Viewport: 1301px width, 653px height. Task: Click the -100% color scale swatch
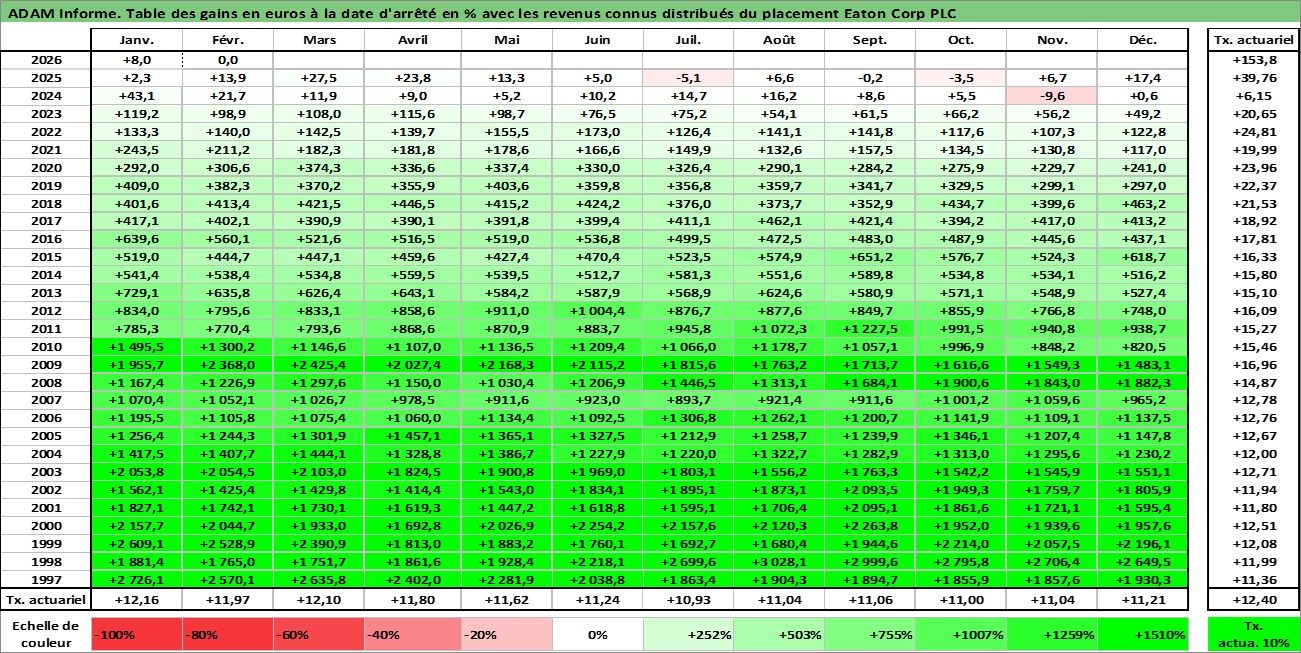coord(136,634)
